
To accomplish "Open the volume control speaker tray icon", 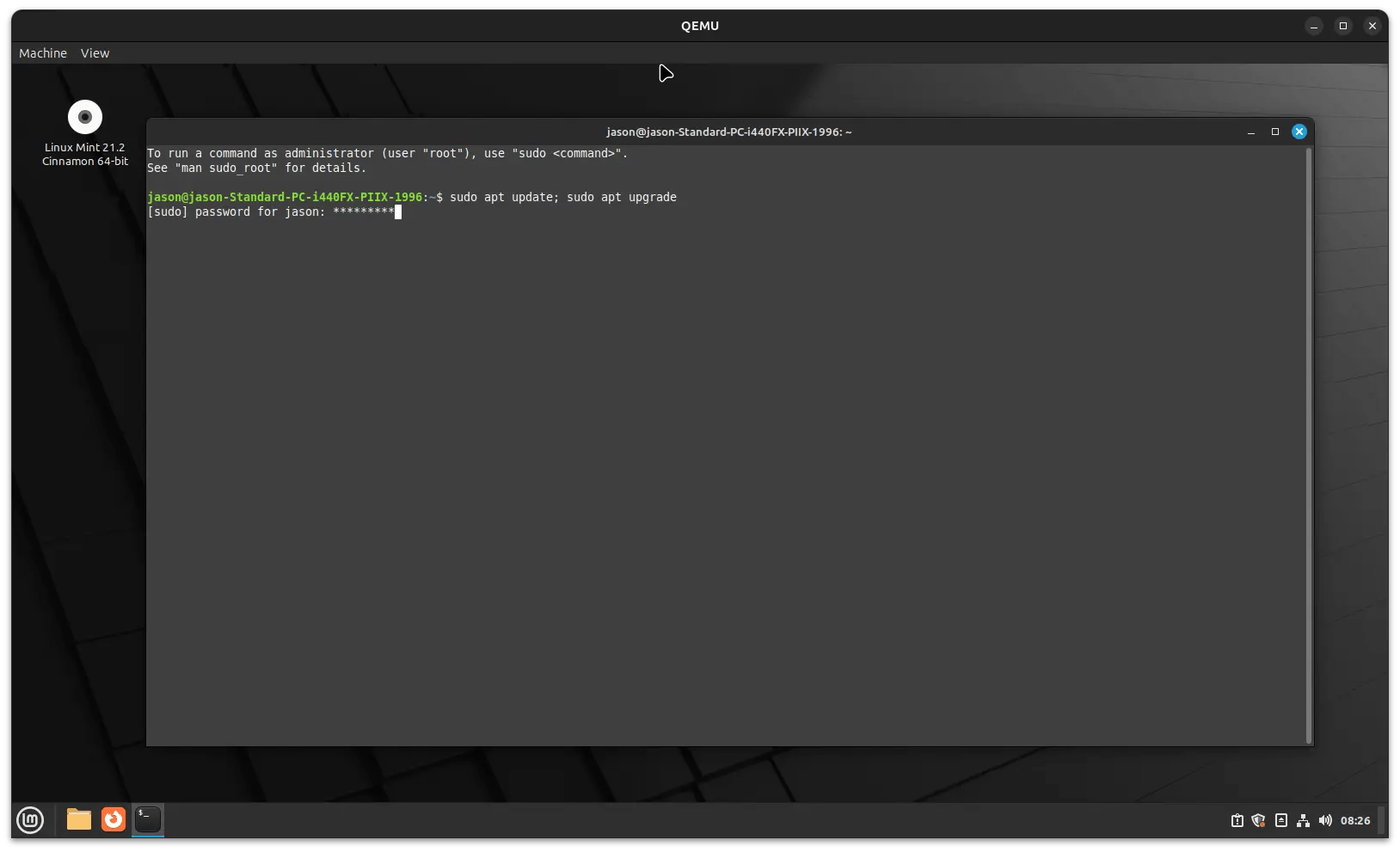I will tap(1323, 820).
